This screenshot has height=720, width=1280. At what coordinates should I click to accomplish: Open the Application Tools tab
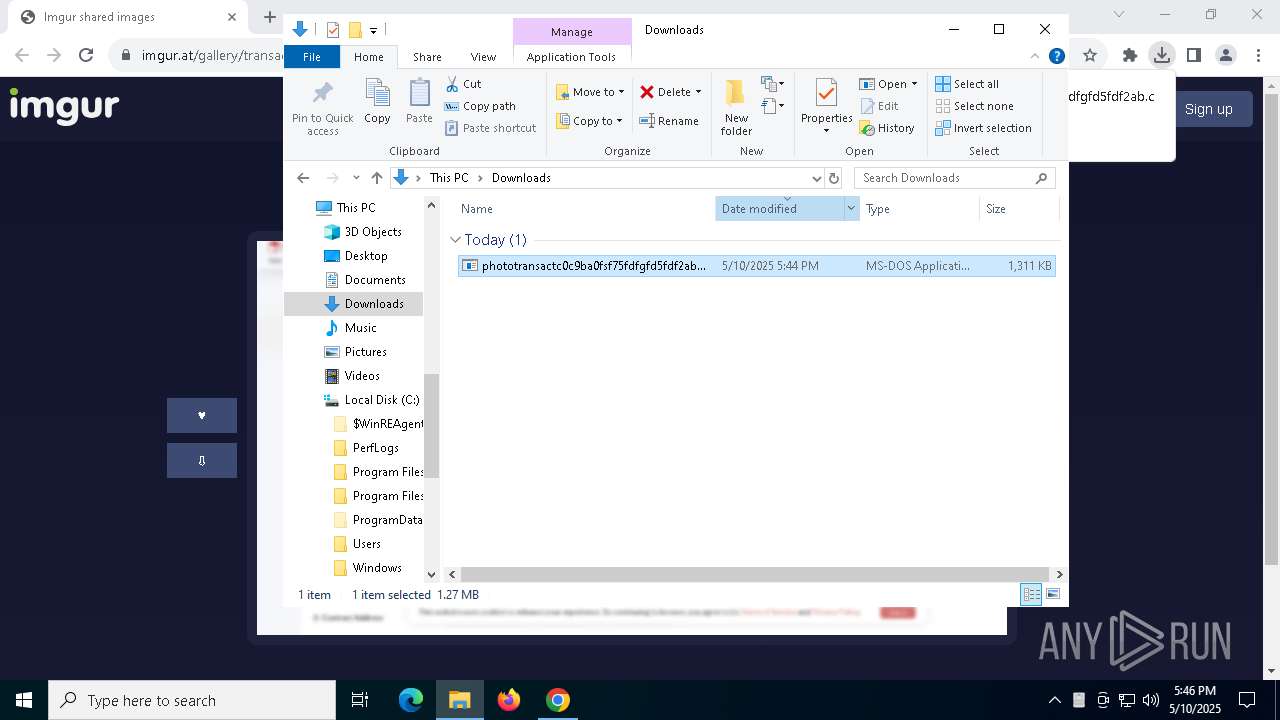(571, 57)
